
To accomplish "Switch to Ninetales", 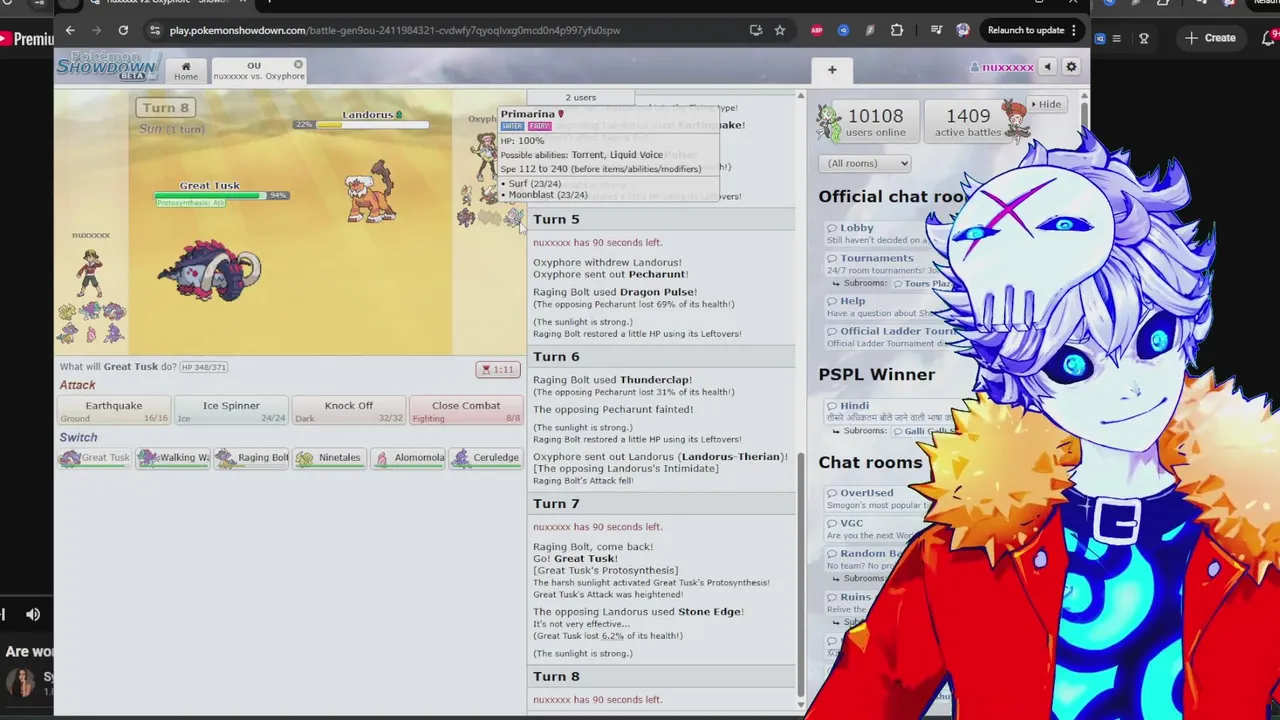I will coord(329,458).
